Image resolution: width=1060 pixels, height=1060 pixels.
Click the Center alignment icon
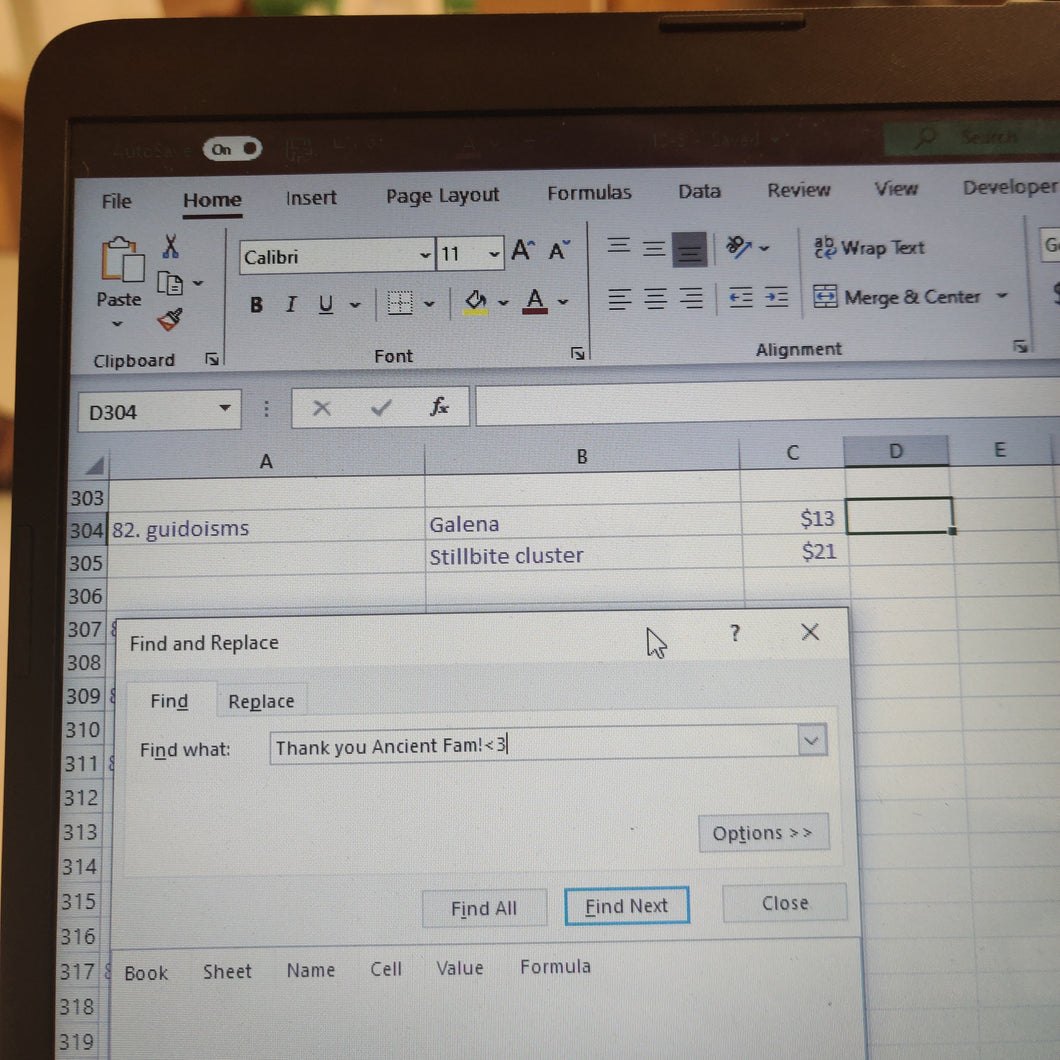[x=655, y=298]
